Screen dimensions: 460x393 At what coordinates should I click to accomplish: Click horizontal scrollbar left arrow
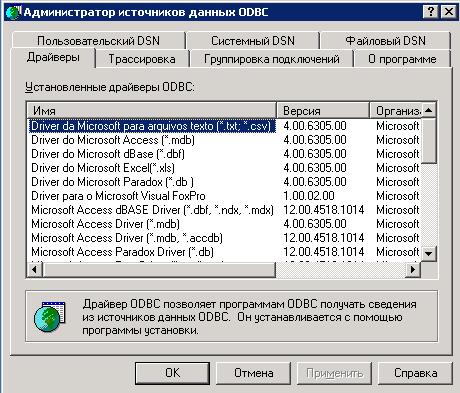click(x=35, y=269)
